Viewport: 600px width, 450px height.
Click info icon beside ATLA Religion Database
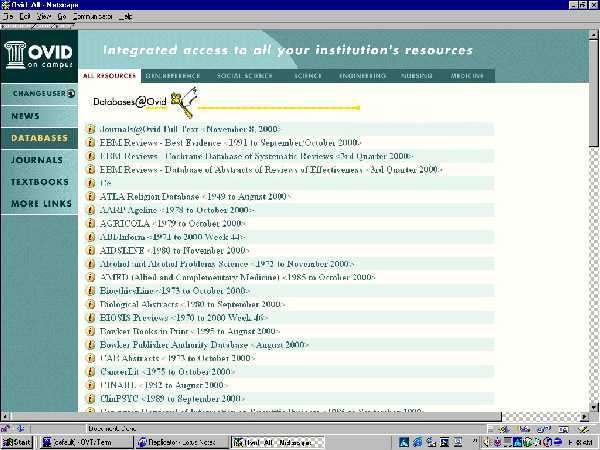point(90,197)
